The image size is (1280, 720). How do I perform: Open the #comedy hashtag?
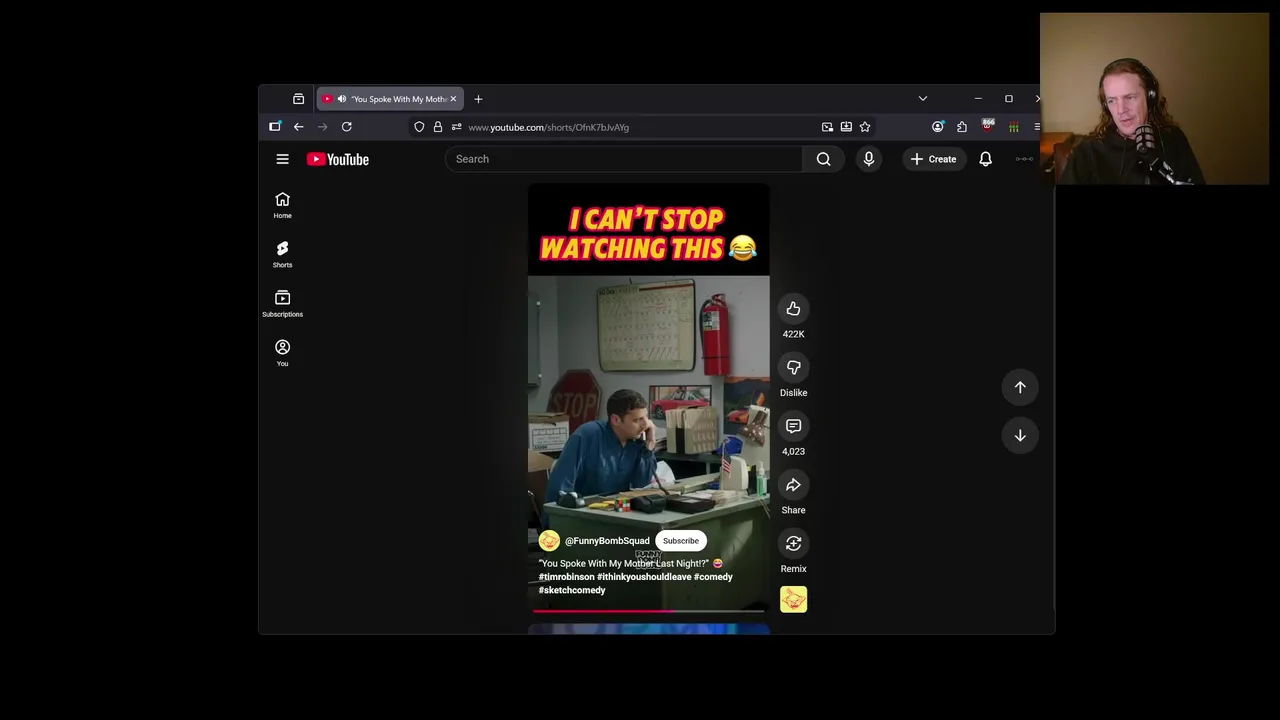pyautogui.click(x=713, y=577)
